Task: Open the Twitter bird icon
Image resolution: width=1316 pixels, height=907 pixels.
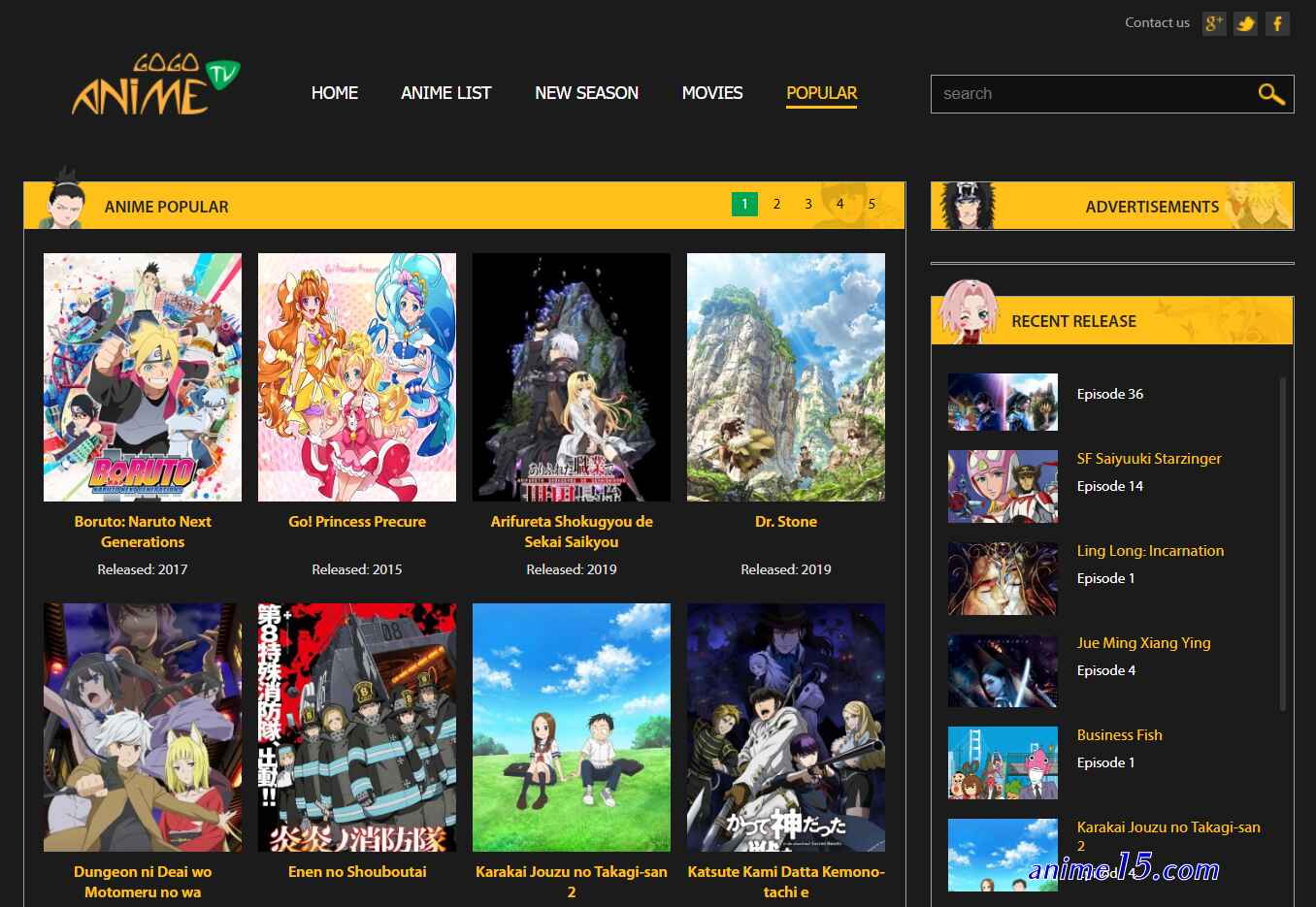Action: pyautogui.click(x=1246, y=23)
